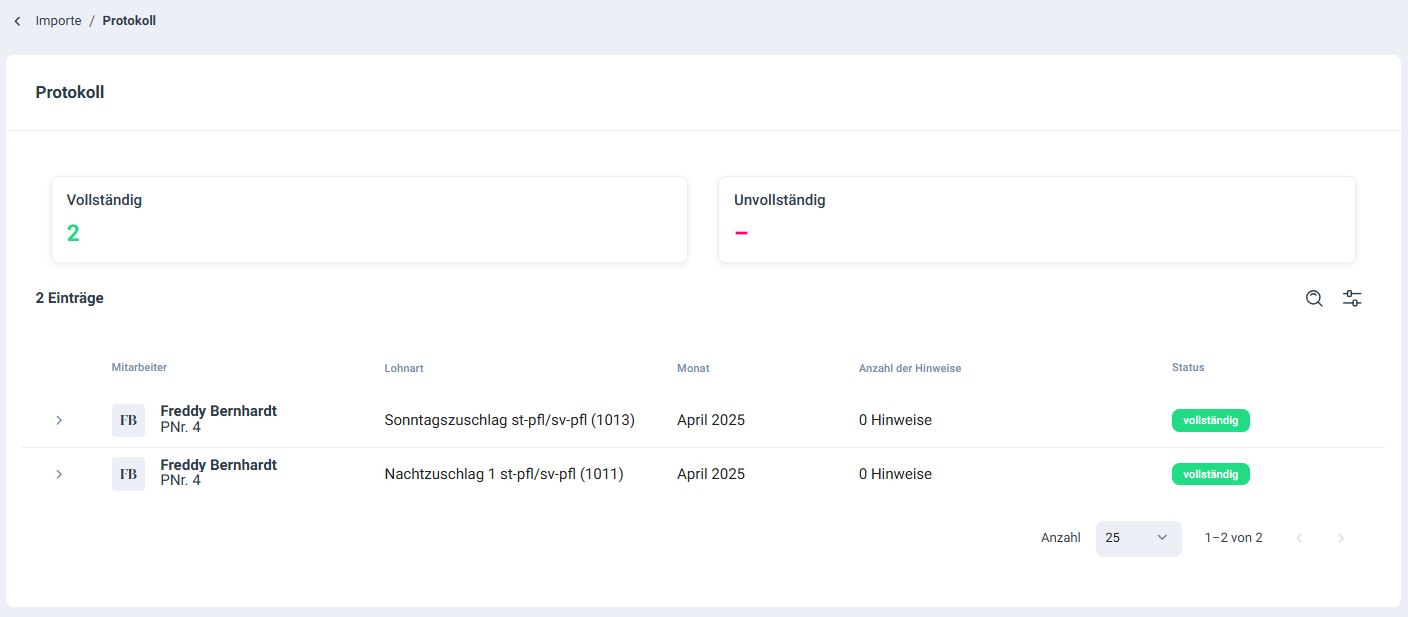Image resolution: width=1408 pixels, height=617 pixels.
Task: Sort by Monat column header
Action: (693, 368)
